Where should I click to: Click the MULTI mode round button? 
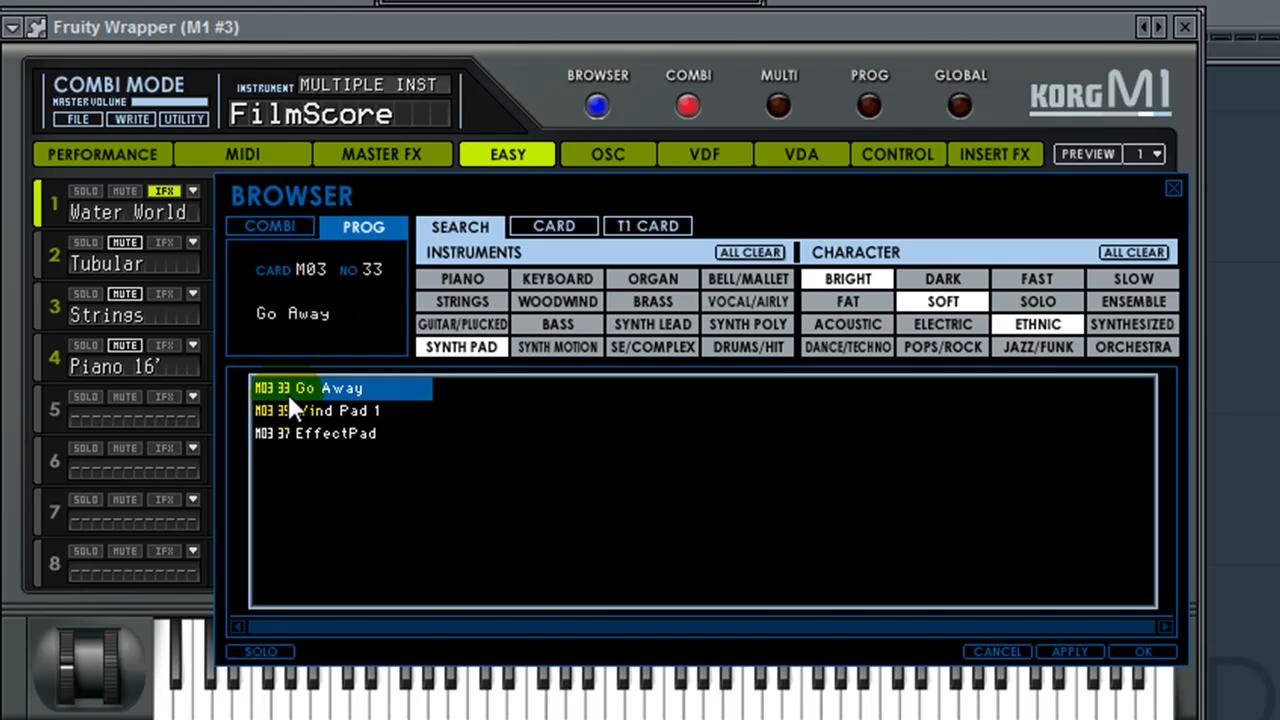tap(779, 105)
